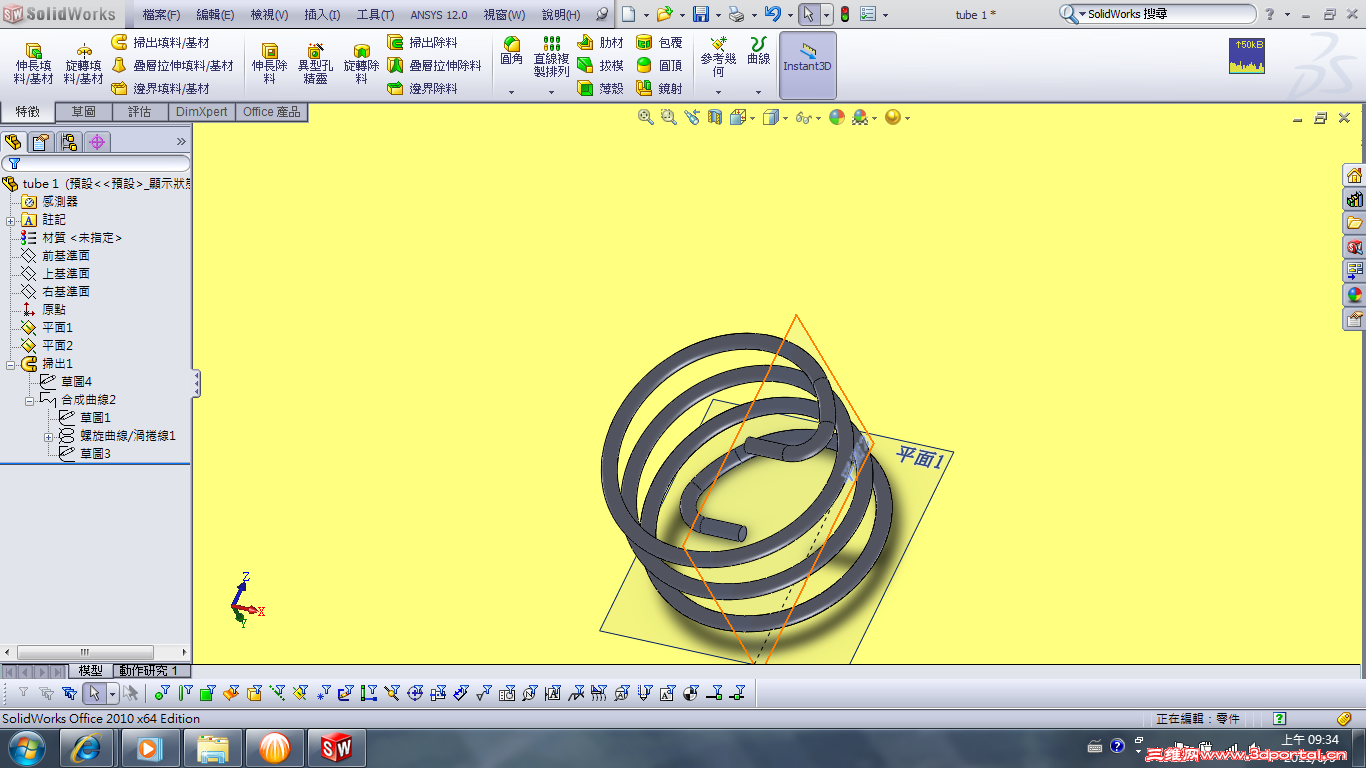The width and height of the screenshot is (1366, 768).
Task: Choose 掃出填料/基材 sweep boss tool
Action: [x=160, y=43]
